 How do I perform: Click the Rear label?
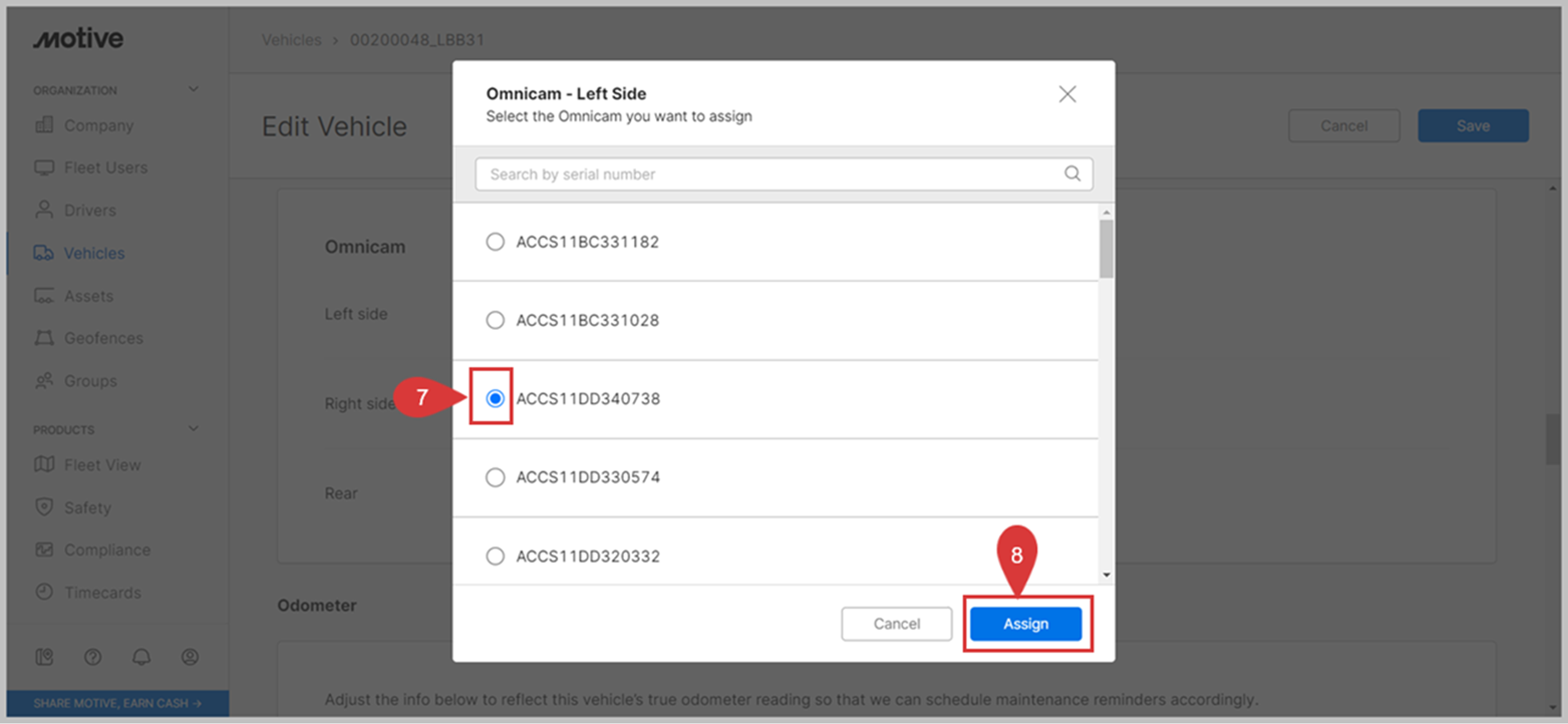pos(341,493)
